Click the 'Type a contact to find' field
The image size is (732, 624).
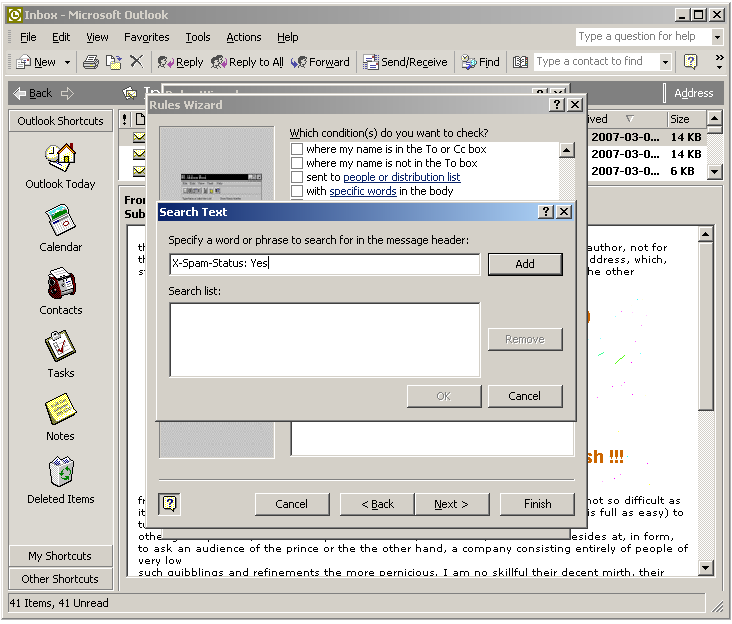(597, 62)
